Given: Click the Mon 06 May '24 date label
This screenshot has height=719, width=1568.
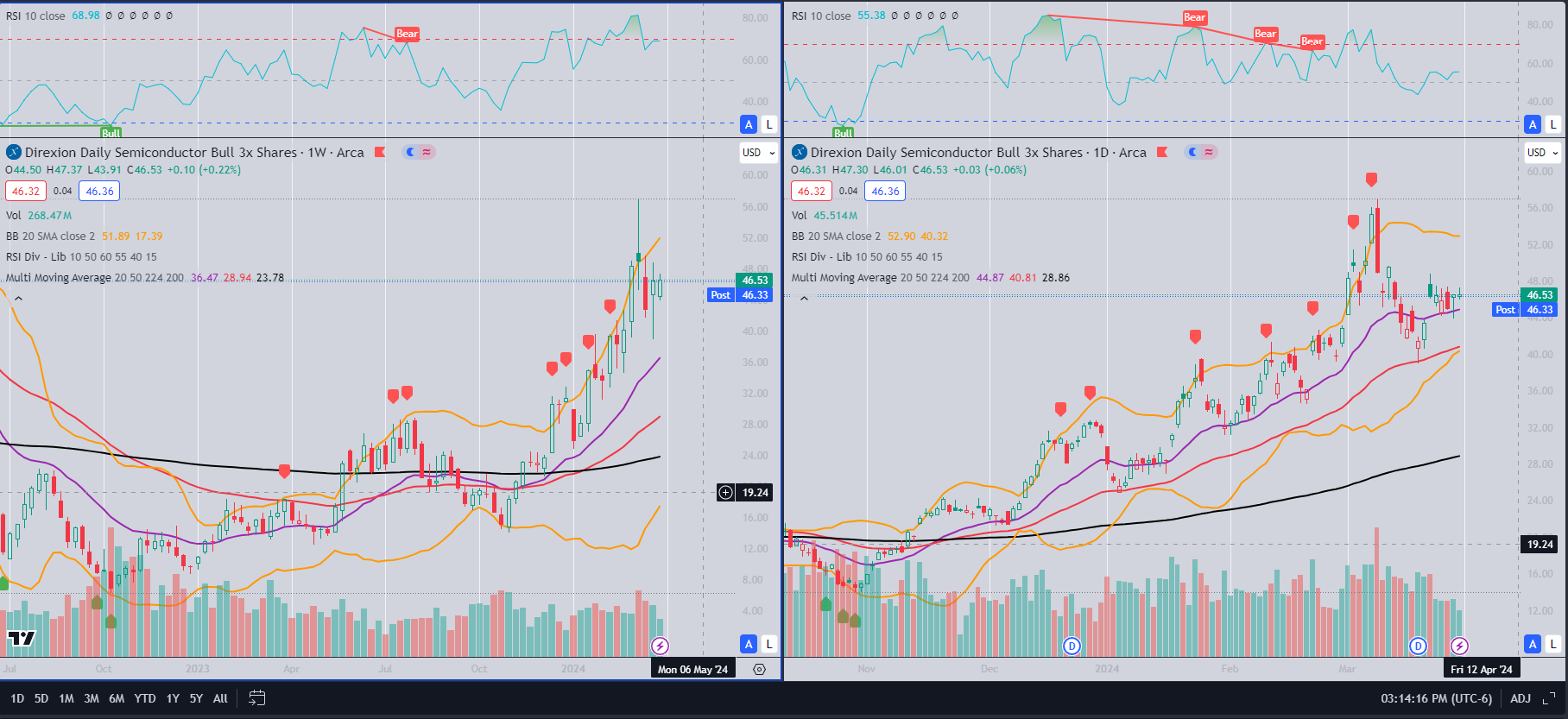Looking at the screenshot, I should [692, 669].
